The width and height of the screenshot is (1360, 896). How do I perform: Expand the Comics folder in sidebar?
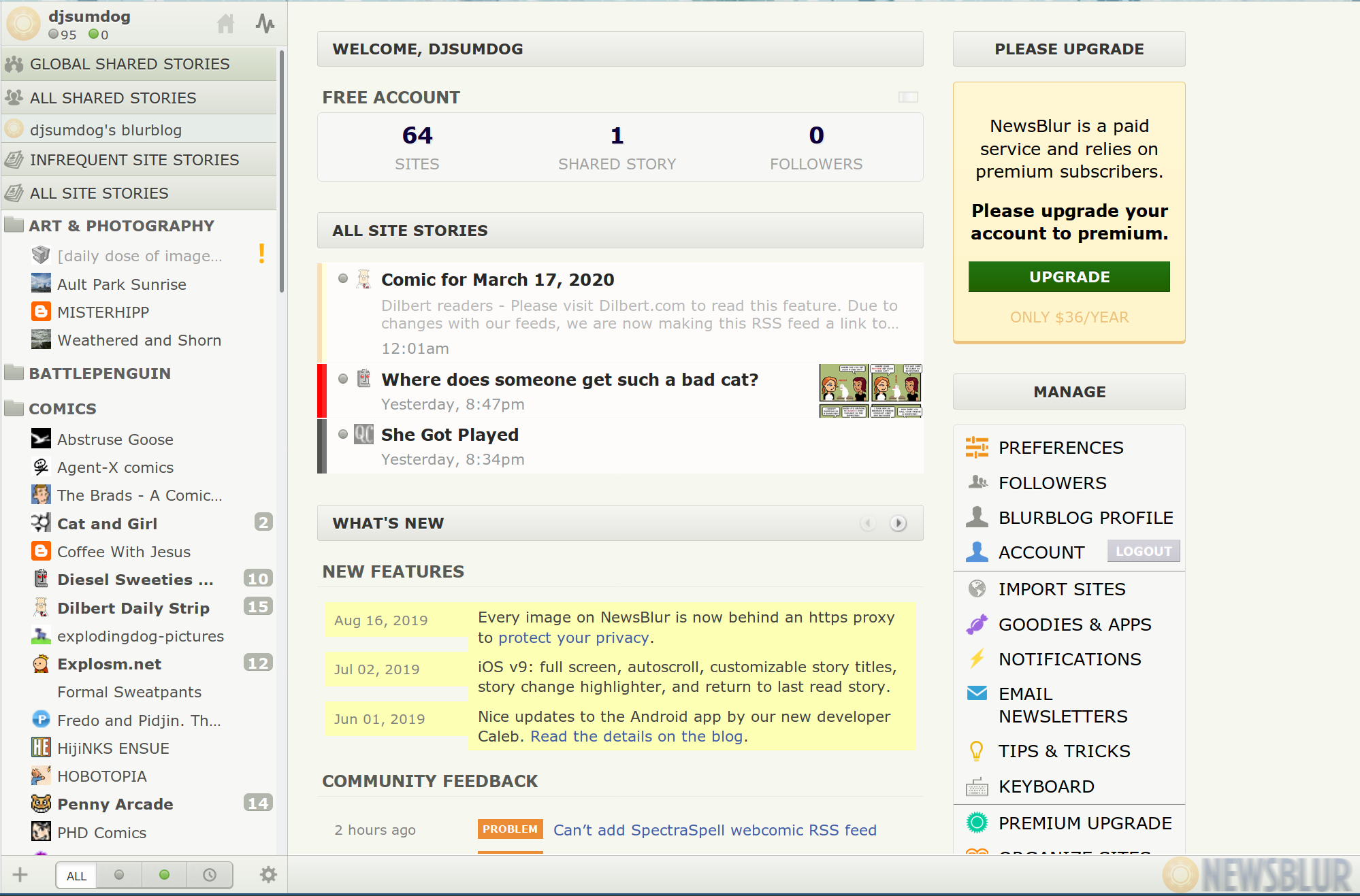pyautogui.click(x=62, y=408)
